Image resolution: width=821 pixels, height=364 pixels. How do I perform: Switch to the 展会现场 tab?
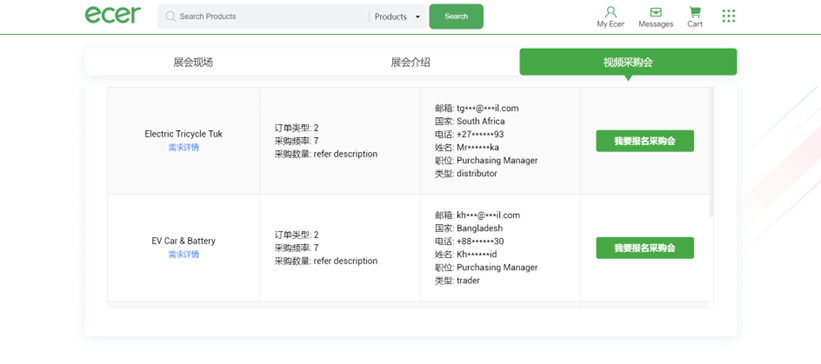tap(193, 62)
